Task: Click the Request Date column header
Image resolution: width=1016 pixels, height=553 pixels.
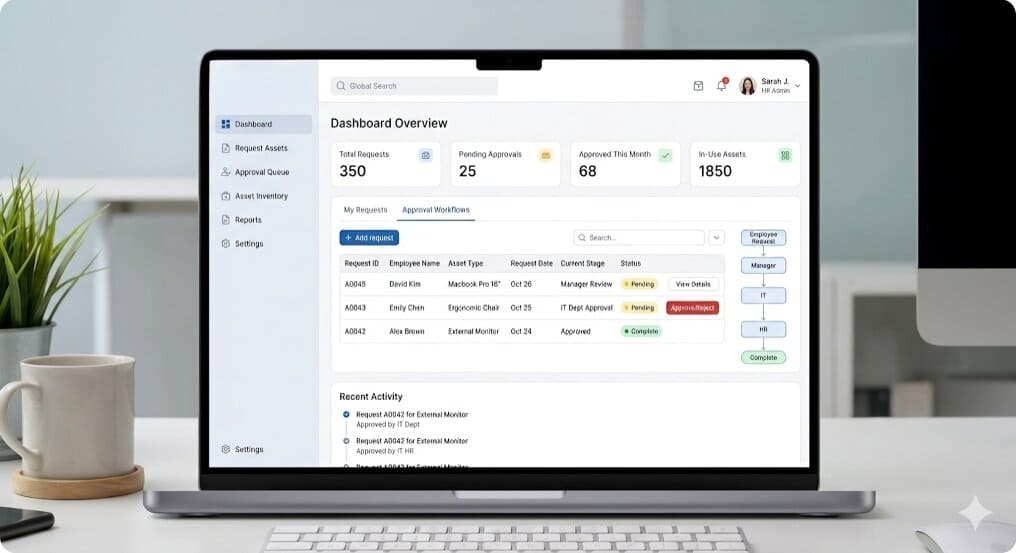Action: click(531, 263)
